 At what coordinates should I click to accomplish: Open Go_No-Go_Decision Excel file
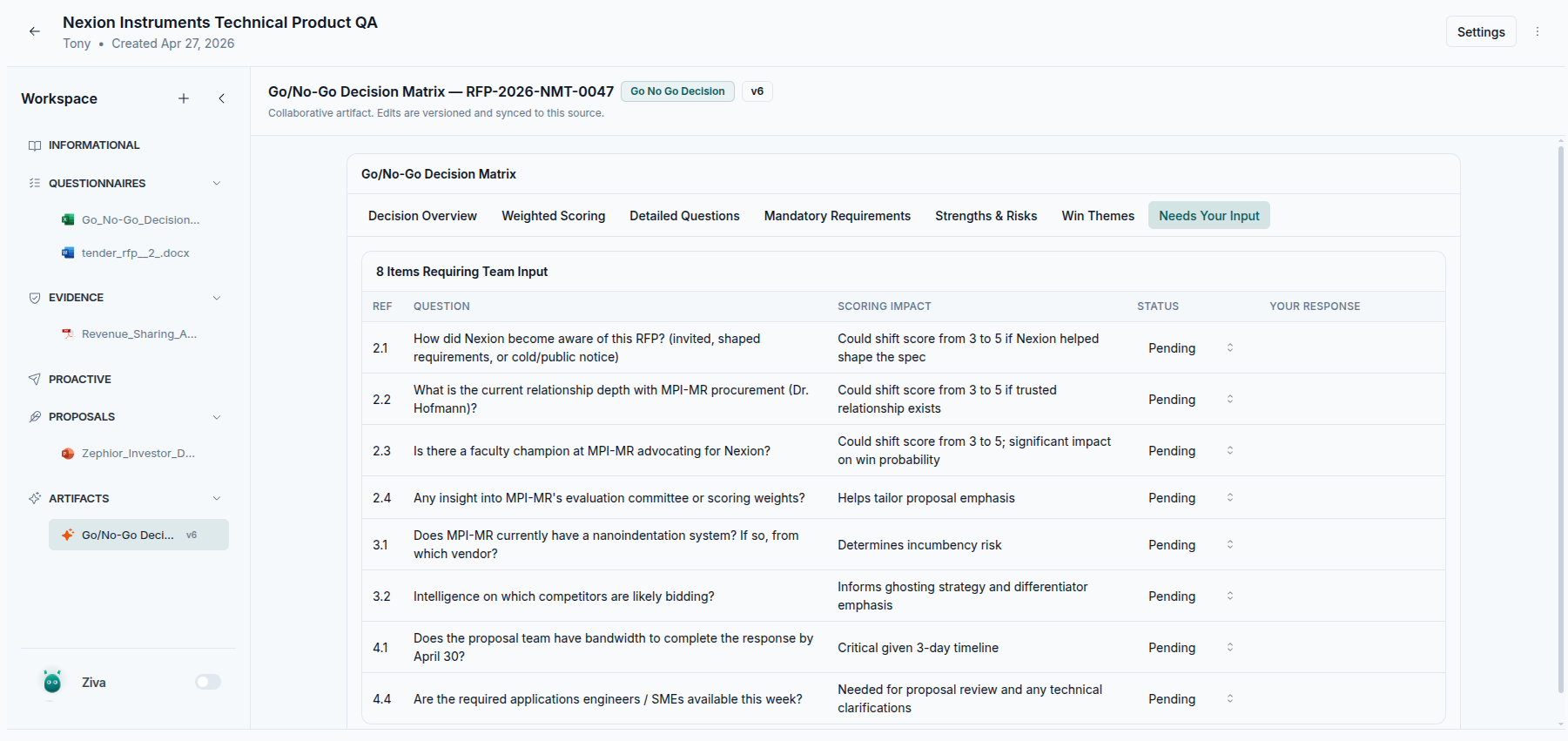pos(139,219)
